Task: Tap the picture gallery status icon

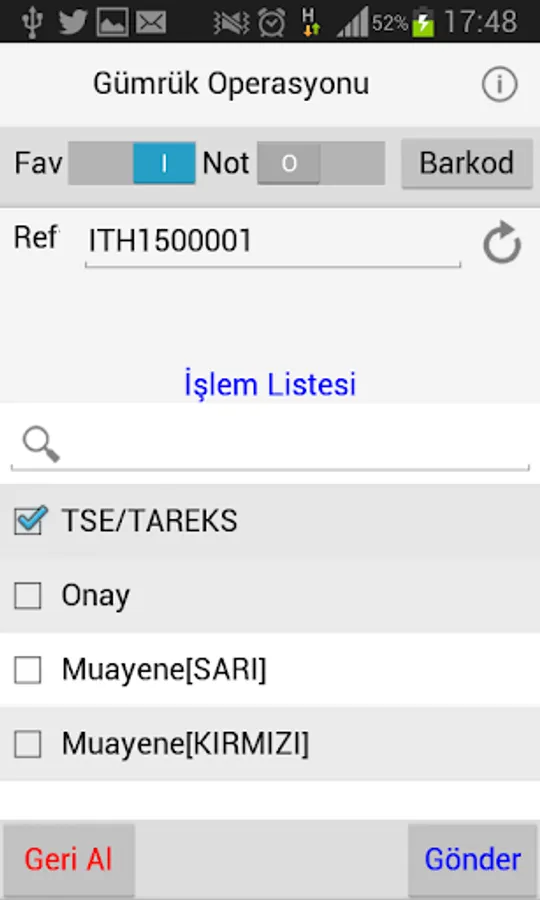Action: [112, 22]
